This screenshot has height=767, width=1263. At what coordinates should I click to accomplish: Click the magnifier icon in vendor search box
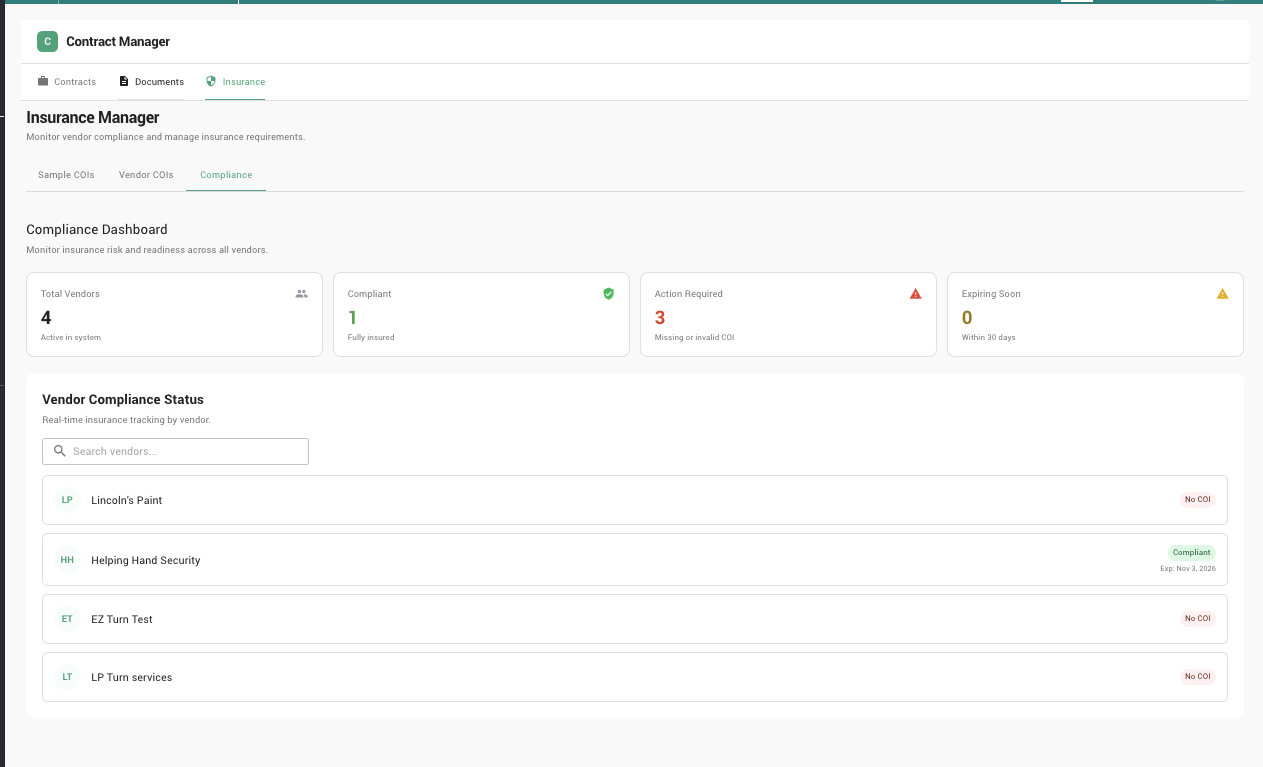coord(60,451)
